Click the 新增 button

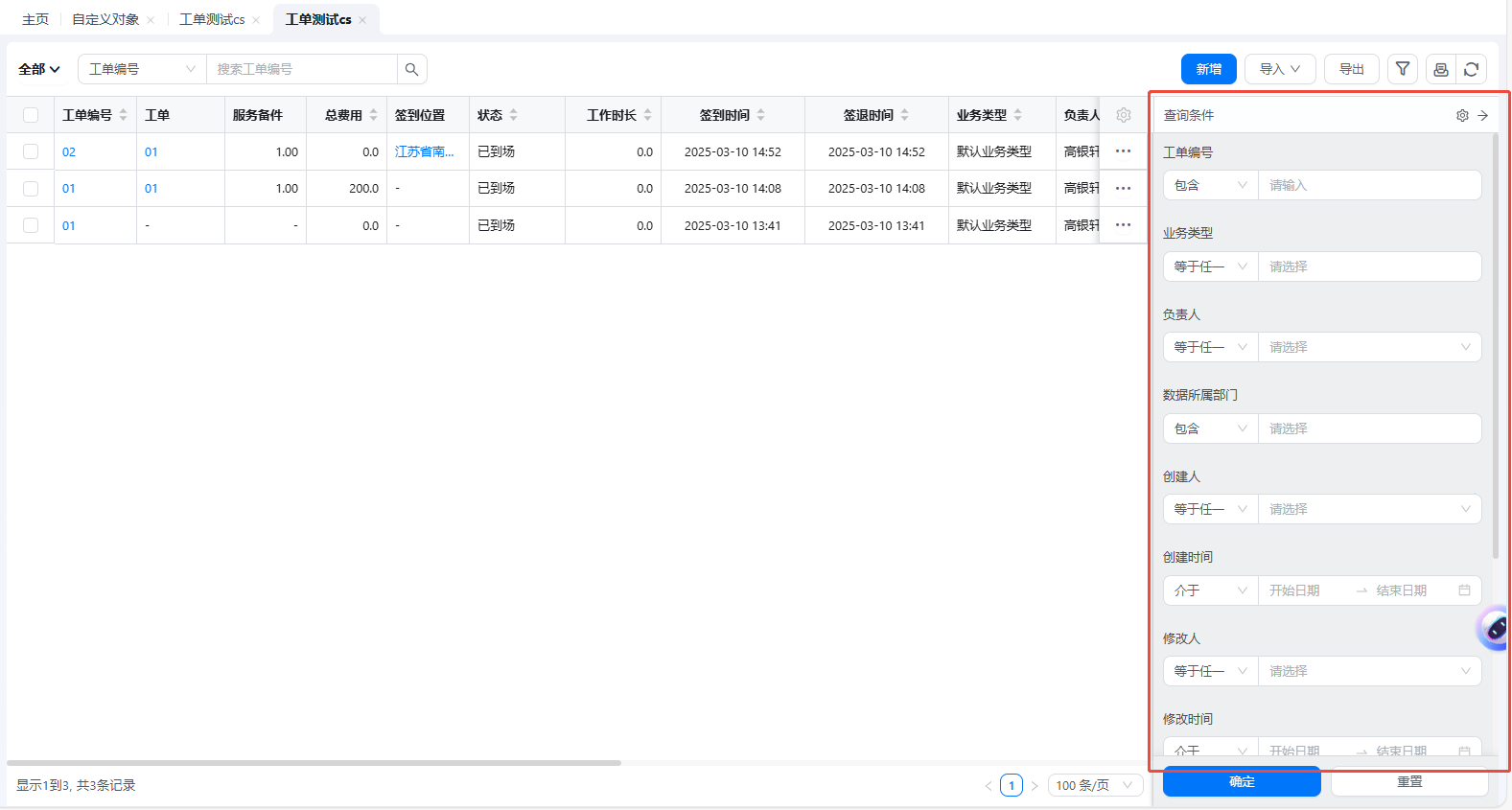(x=1208, y=69)
